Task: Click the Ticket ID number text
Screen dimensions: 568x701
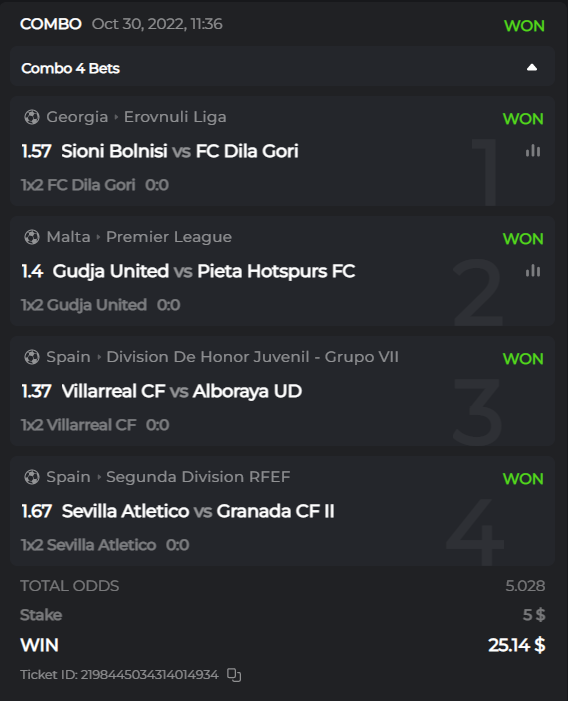Action: coord(149,674)
